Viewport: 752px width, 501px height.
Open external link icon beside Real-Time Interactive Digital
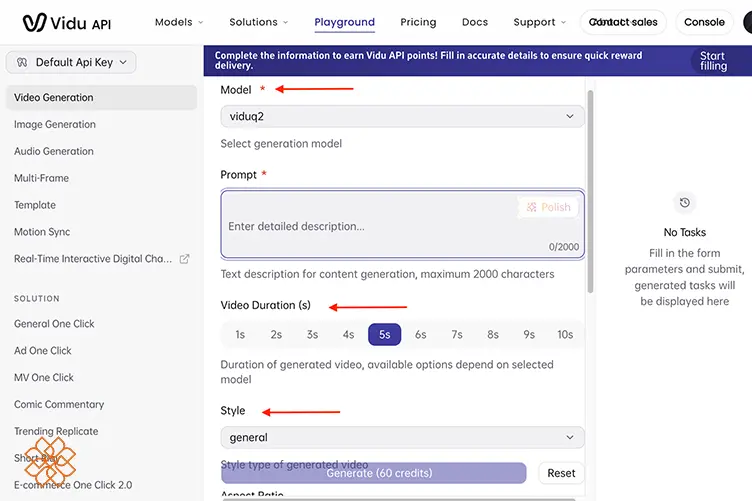(184, 259)
